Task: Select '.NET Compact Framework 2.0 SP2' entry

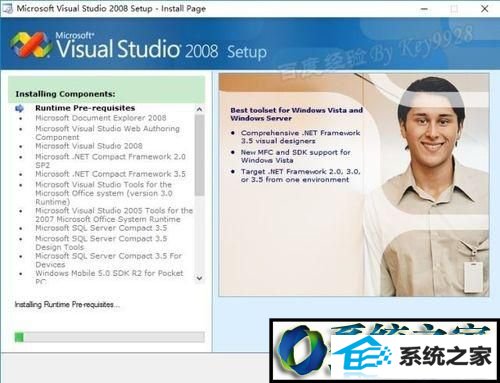Action: [x=110, y=161]
